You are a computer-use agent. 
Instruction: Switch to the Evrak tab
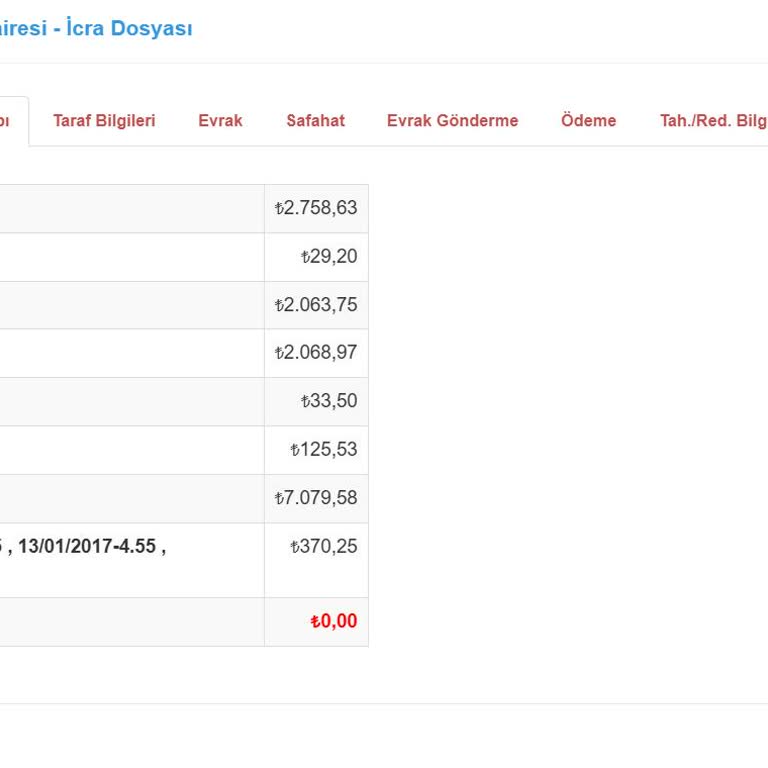[220, 121]
